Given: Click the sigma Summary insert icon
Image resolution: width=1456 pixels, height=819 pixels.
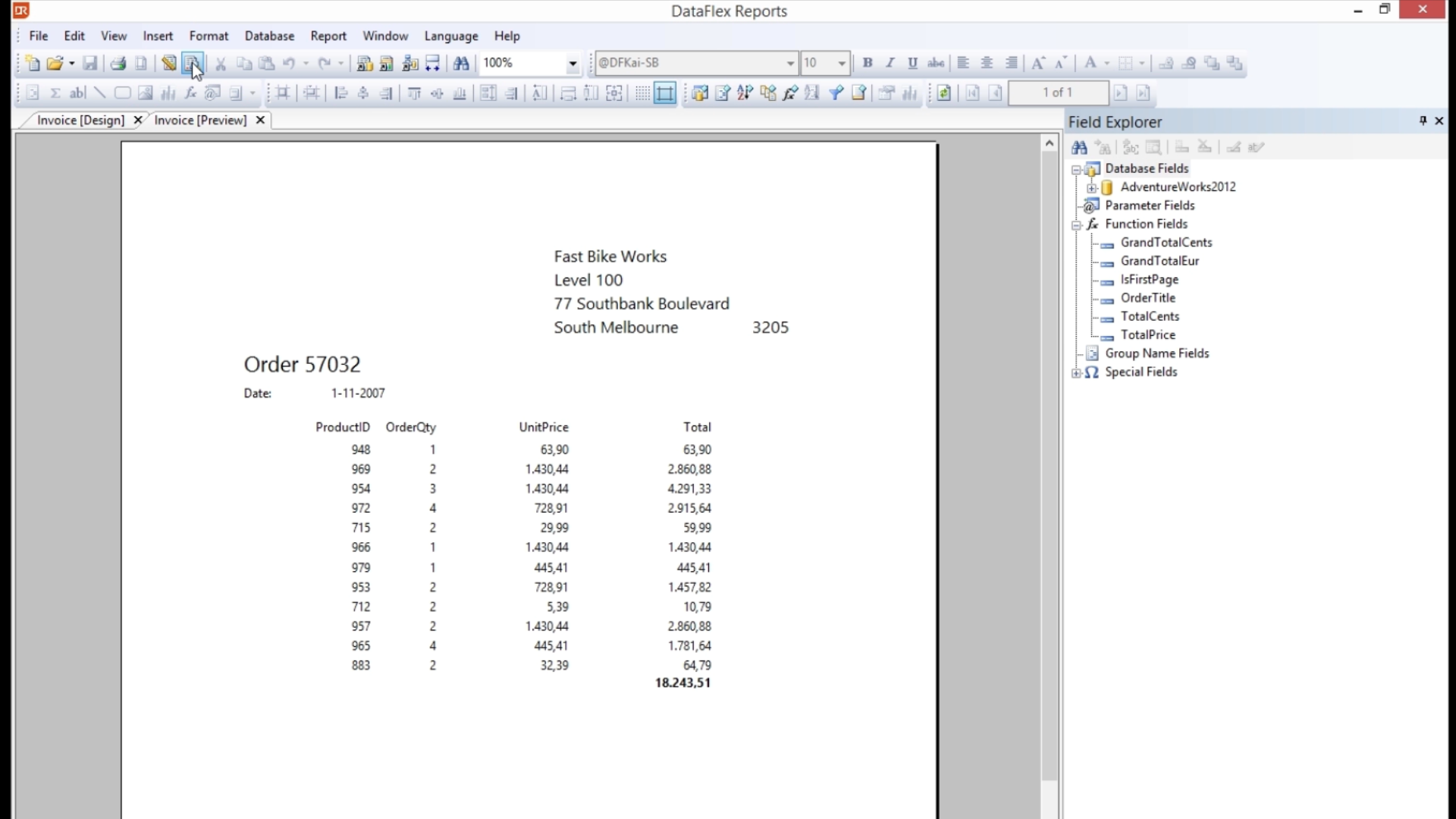Looking at the screenshot, I should coord(55,93).
